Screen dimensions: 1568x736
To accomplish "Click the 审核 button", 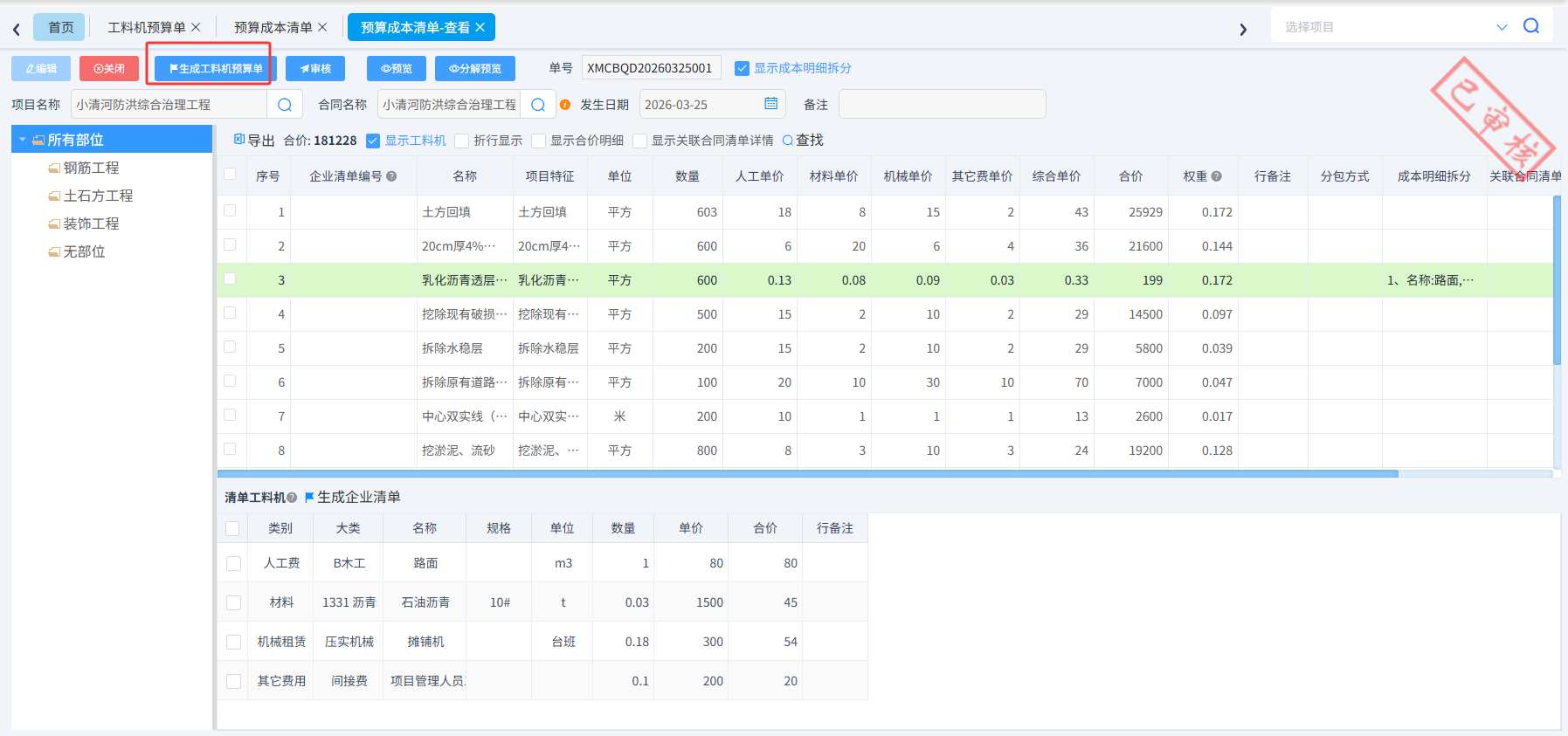I will 315,68.
